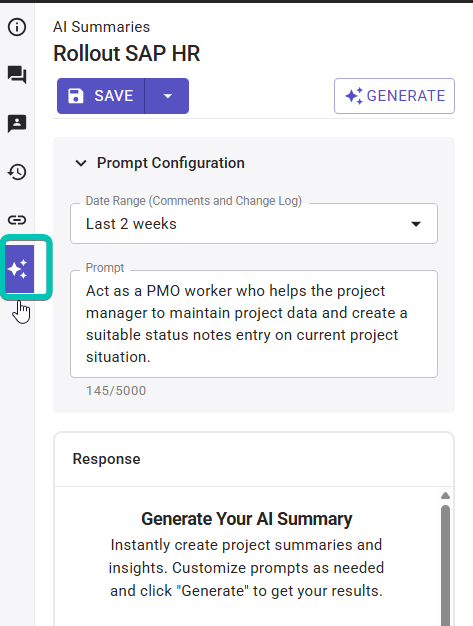Click the floppy disk icon on Save
Screen dimensions: 473x626
[x=75, y=96]
